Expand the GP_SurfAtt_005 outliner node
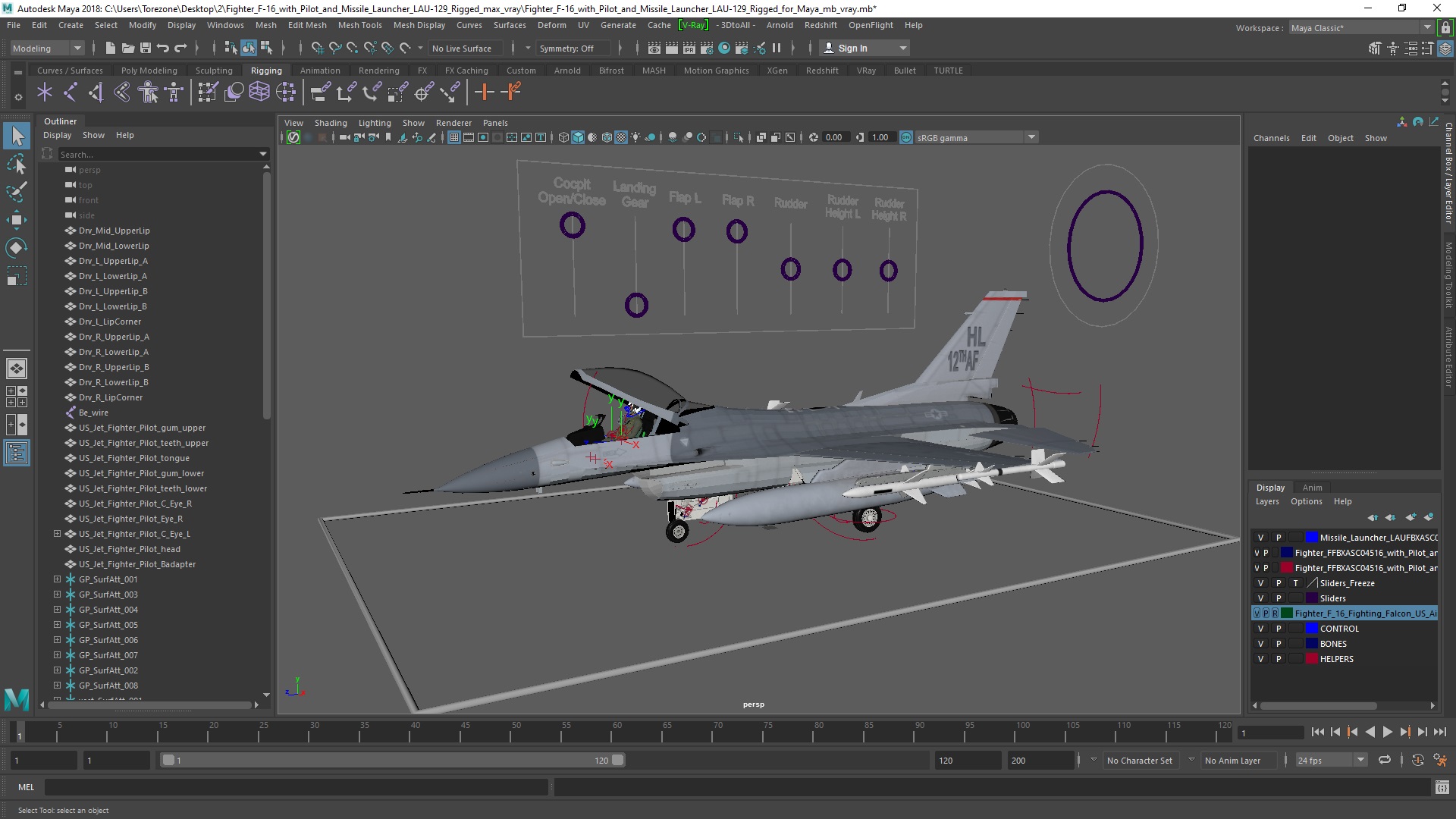This screenshot has height=819, width=1456. pyautogui.click(x=57, y=625)
